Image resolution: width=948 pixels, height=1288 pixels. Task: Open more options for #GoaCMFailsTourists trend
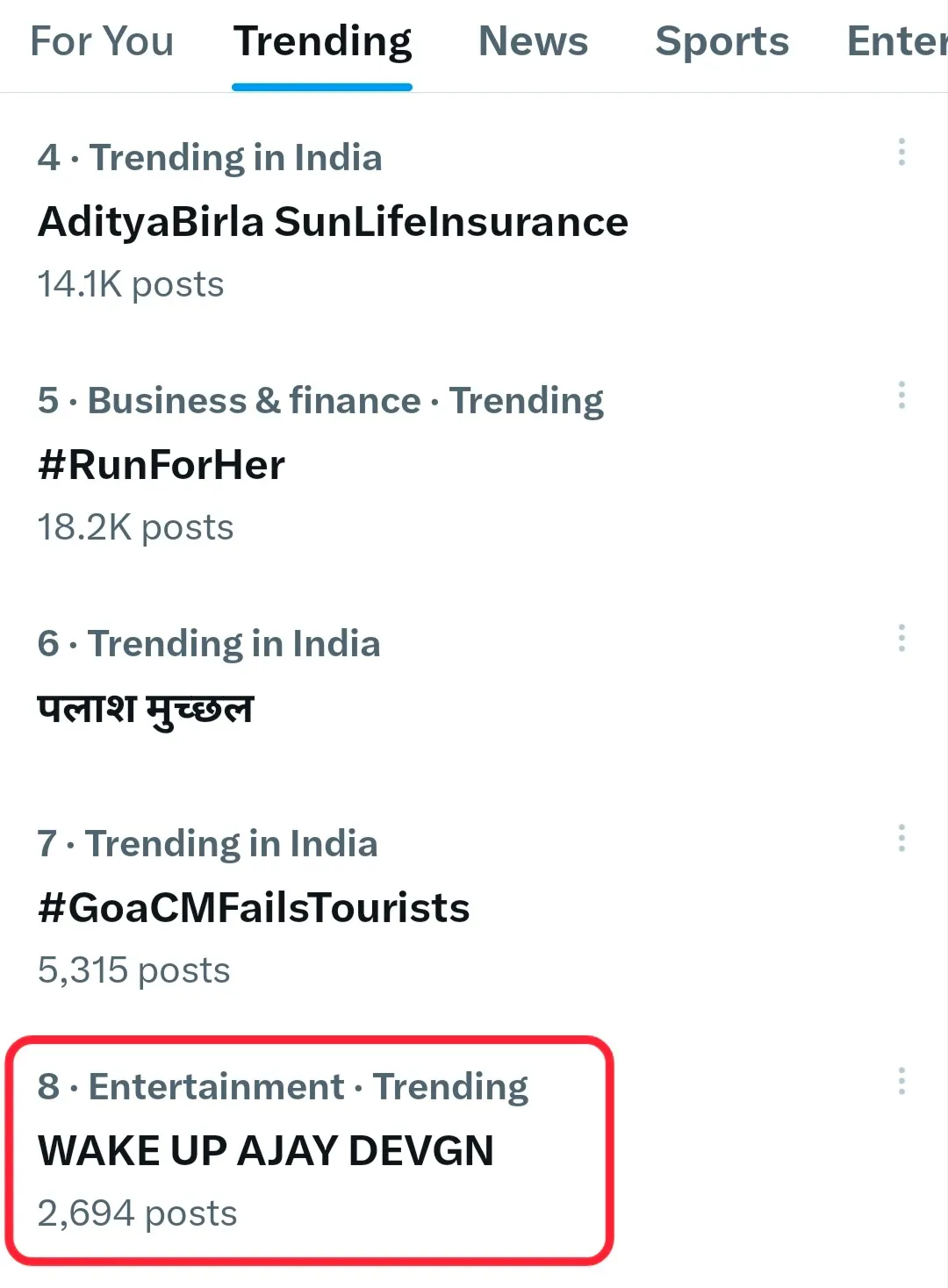point(901,839)
